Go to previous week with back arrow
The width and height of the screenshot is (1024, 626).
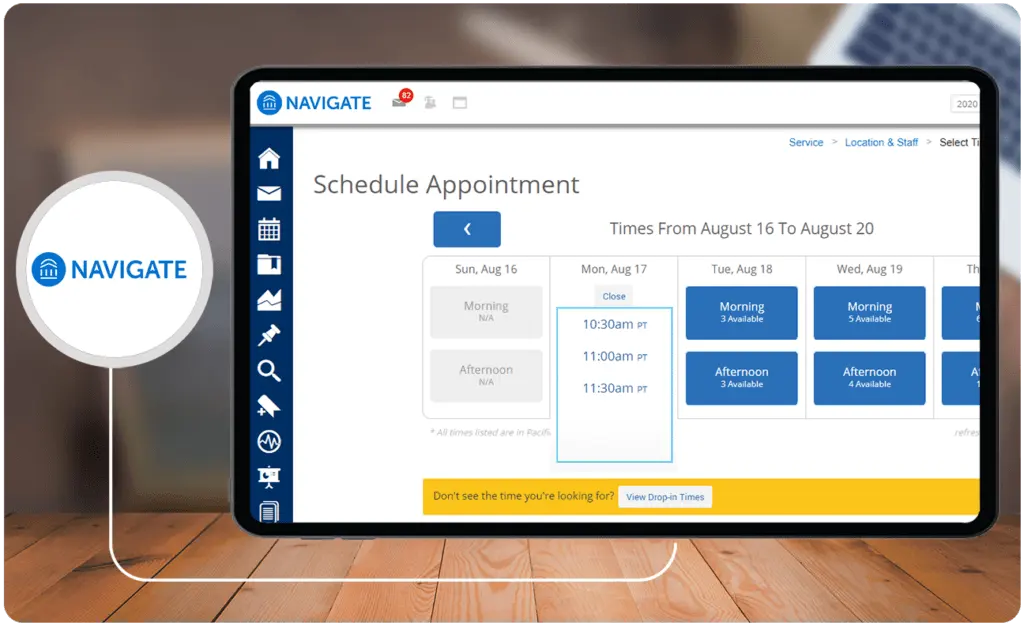(x=467, y=229)
